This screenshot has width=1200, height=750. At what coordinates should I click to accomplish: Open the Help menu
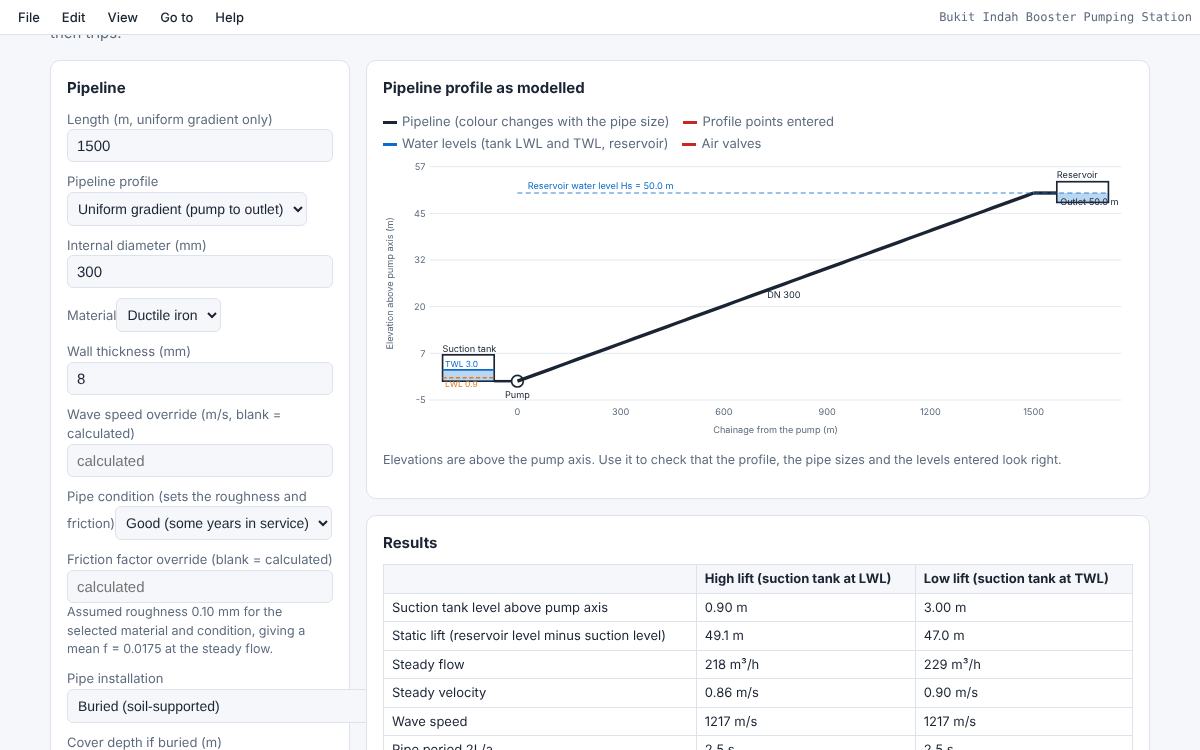[229, 17]
